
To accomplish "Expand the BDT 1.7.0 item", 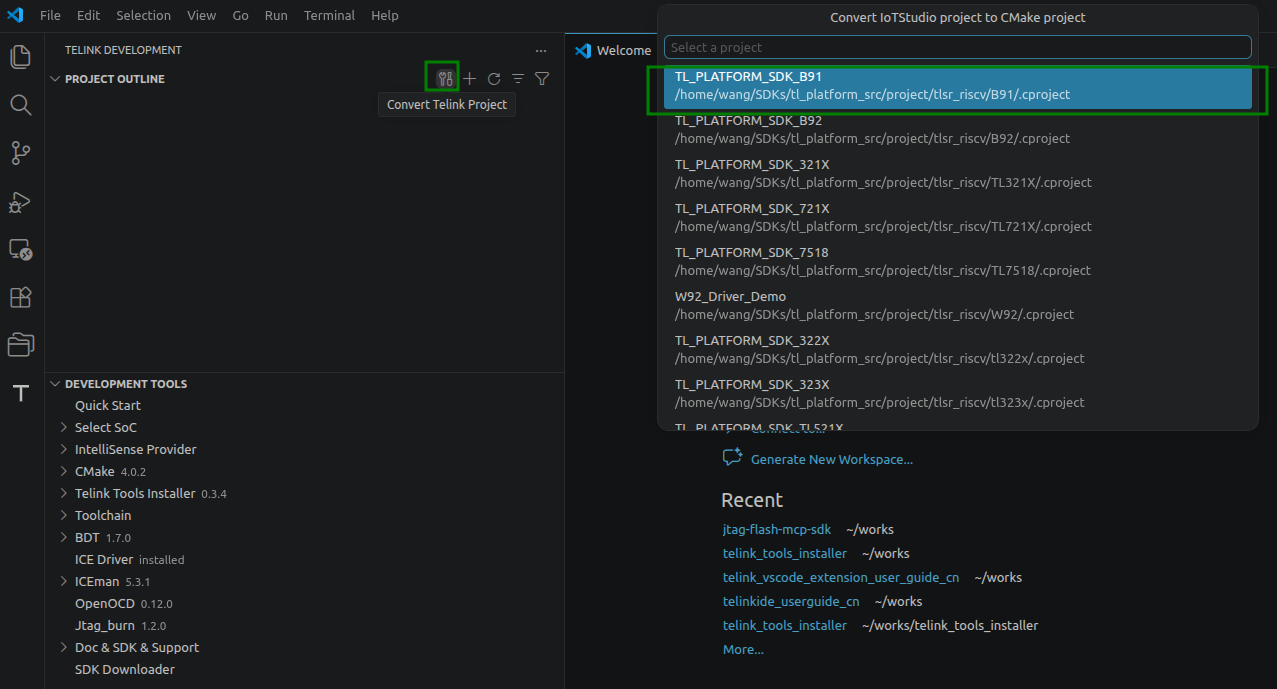I will [64, 537].
